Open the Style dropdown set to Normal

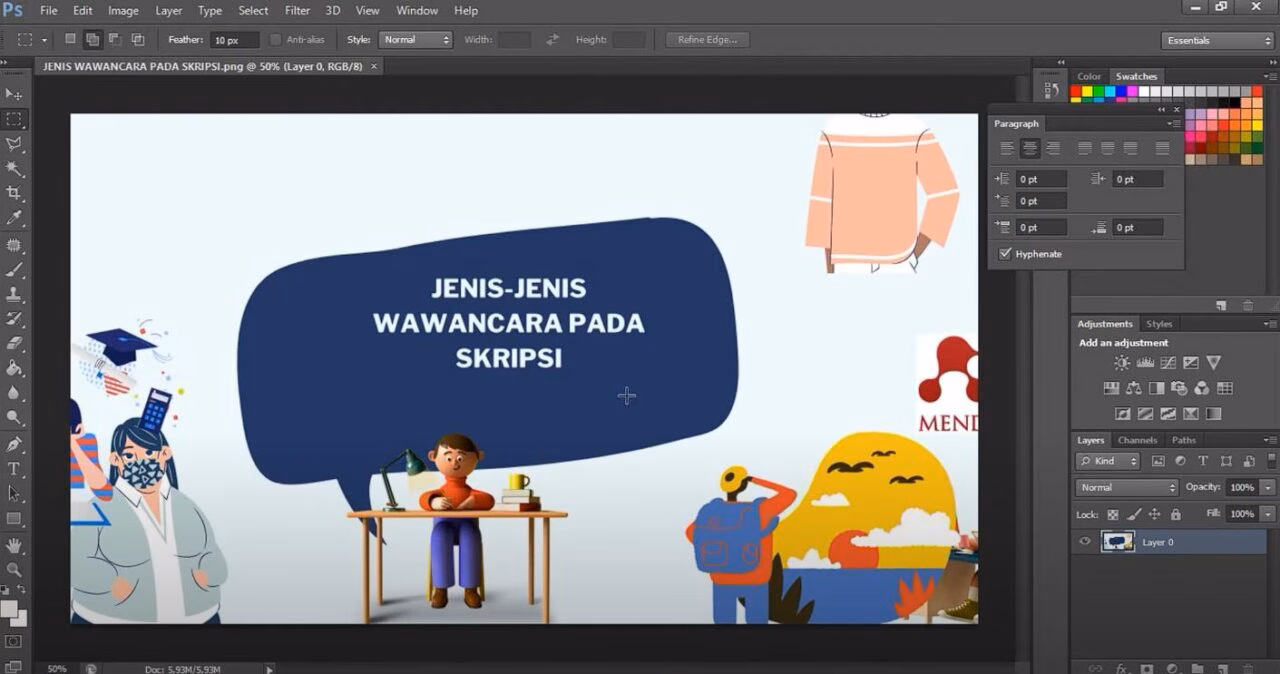(415, 40)
